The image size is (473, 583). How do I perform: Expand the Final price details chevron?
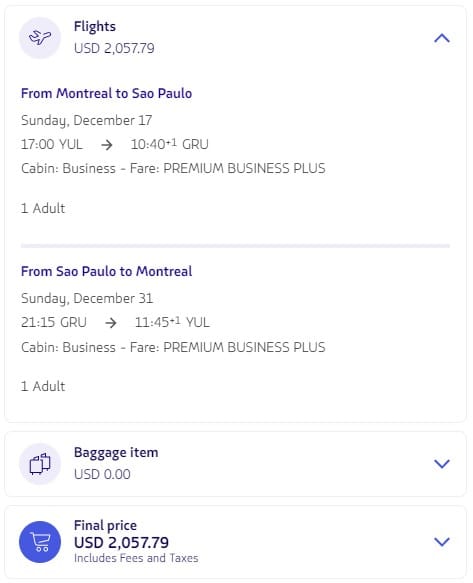coord(442,542)
